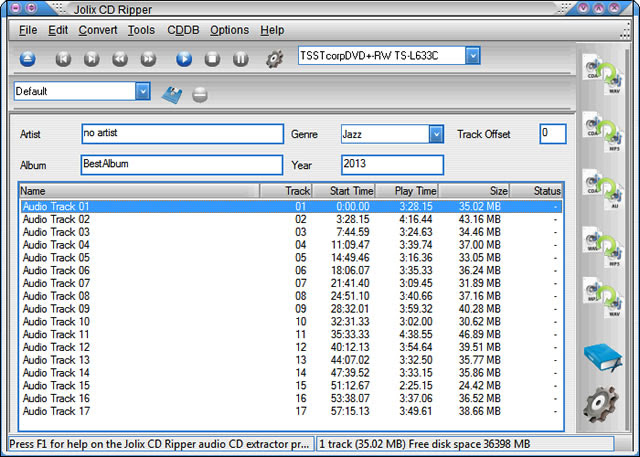Click the sidebar vertical scrollbar

pos(628,239)
